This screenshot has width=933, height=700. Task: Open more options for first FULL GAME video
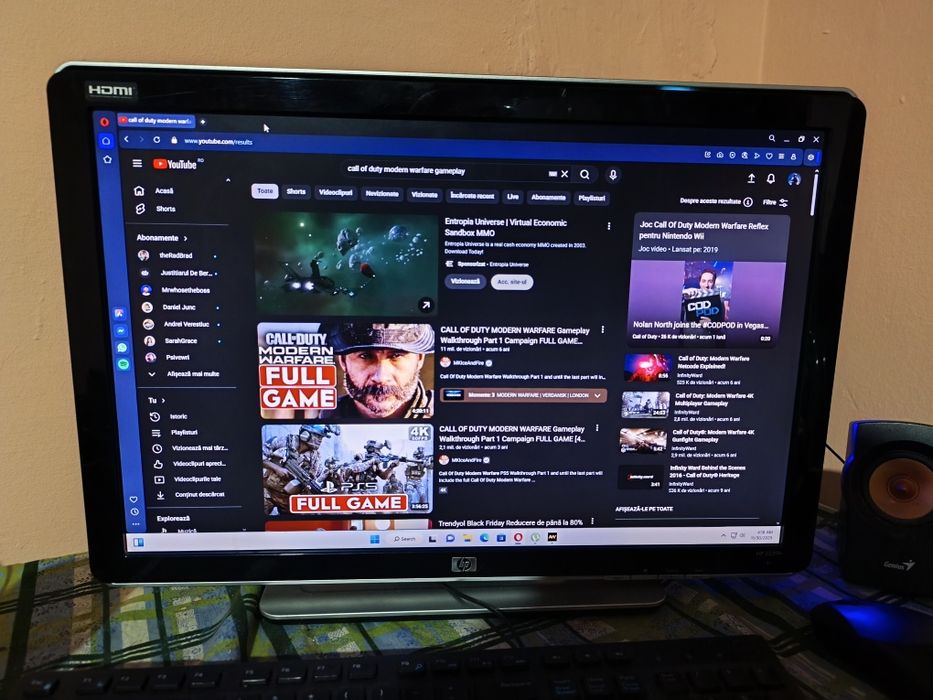(x=603, y=330)
